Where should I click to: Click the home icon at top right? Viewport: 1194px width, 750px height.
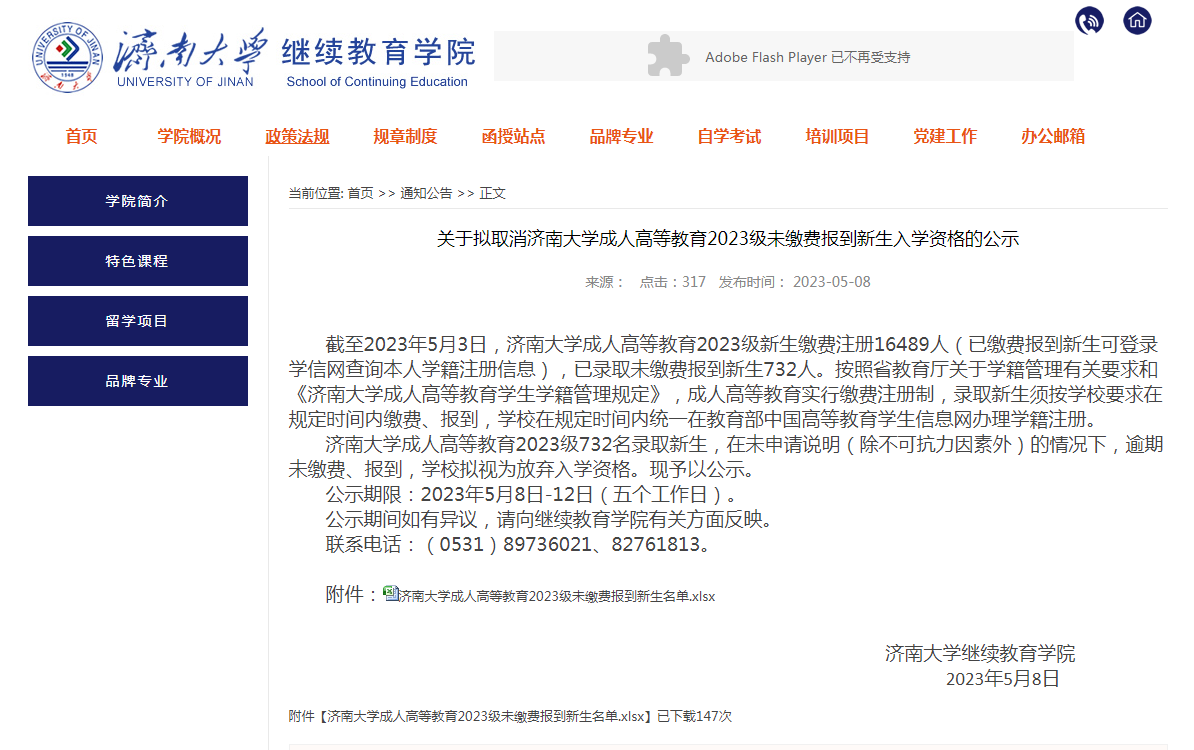click(1137, 20)
